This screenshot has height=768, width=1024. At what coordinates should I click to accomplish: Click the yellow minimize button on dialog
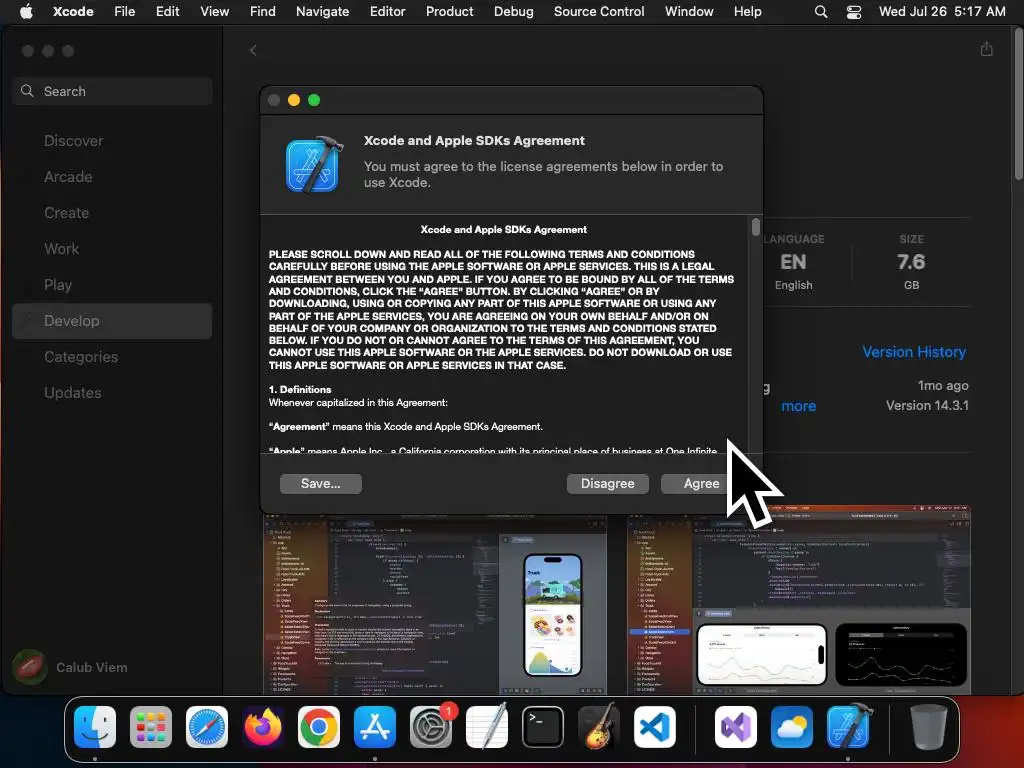294,100
